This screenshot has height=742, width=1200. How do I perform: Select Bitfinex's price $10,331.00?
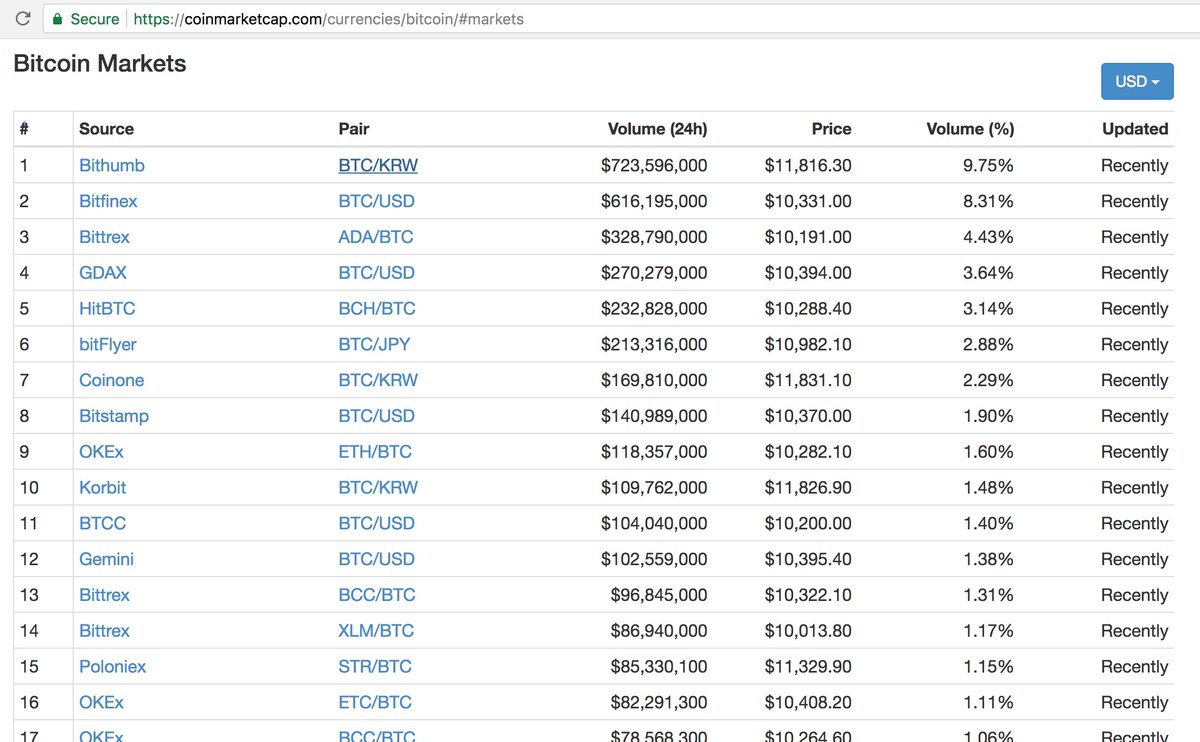(808, 201)
